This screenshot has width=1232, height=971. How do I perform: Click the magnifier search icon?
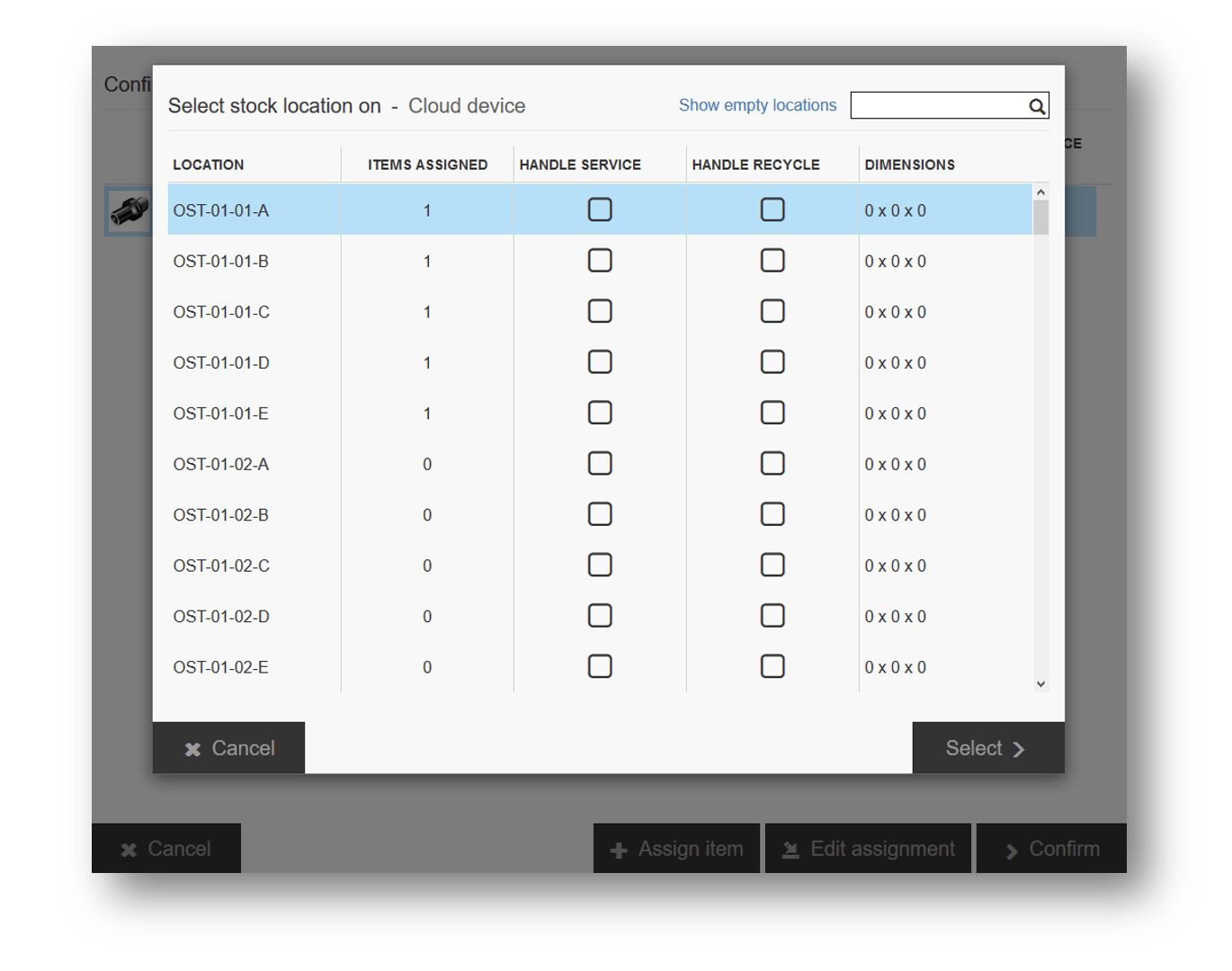[1037, 106]
